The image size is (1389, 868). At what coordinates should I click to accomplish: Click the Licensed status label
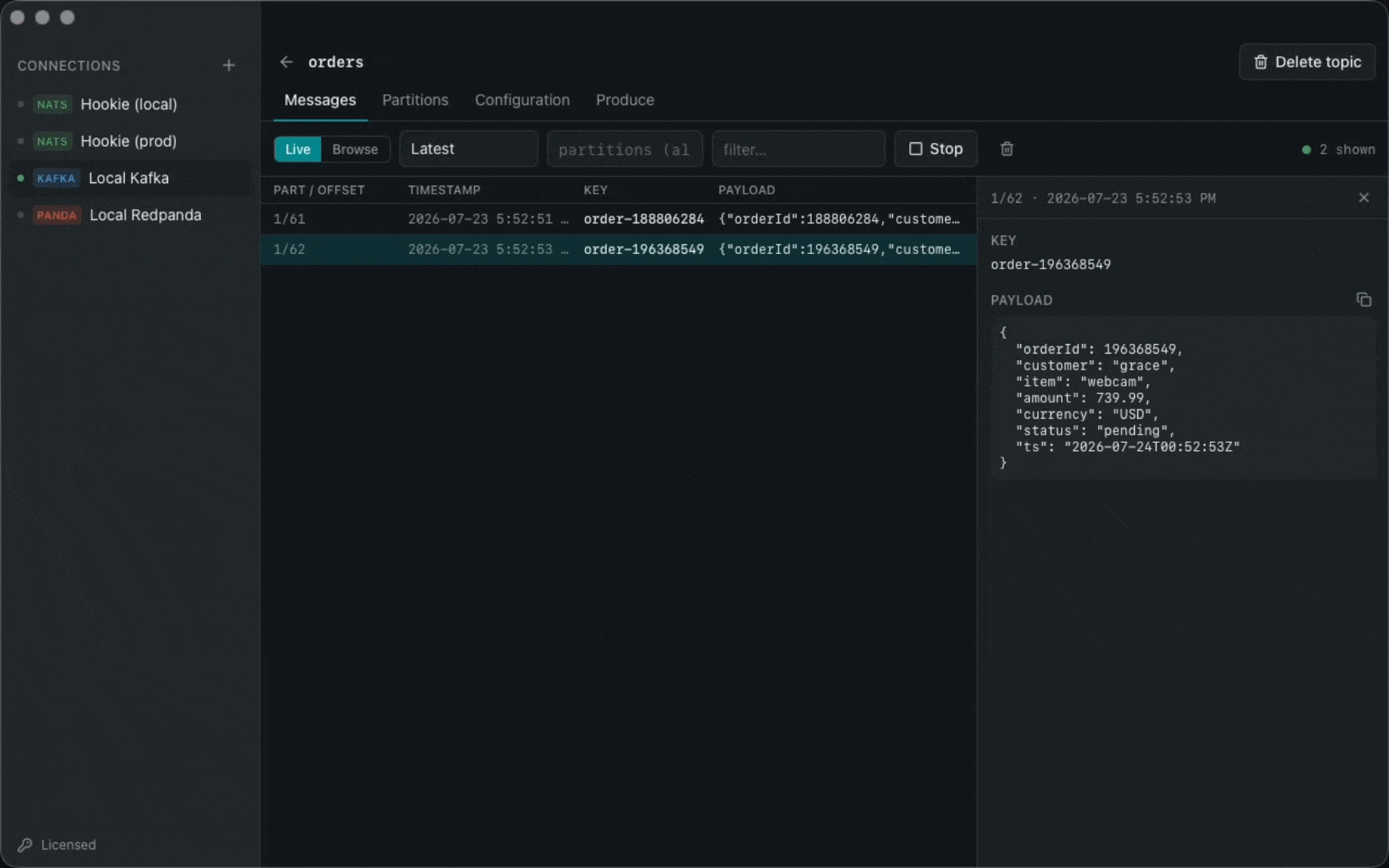tap(68, 845)
